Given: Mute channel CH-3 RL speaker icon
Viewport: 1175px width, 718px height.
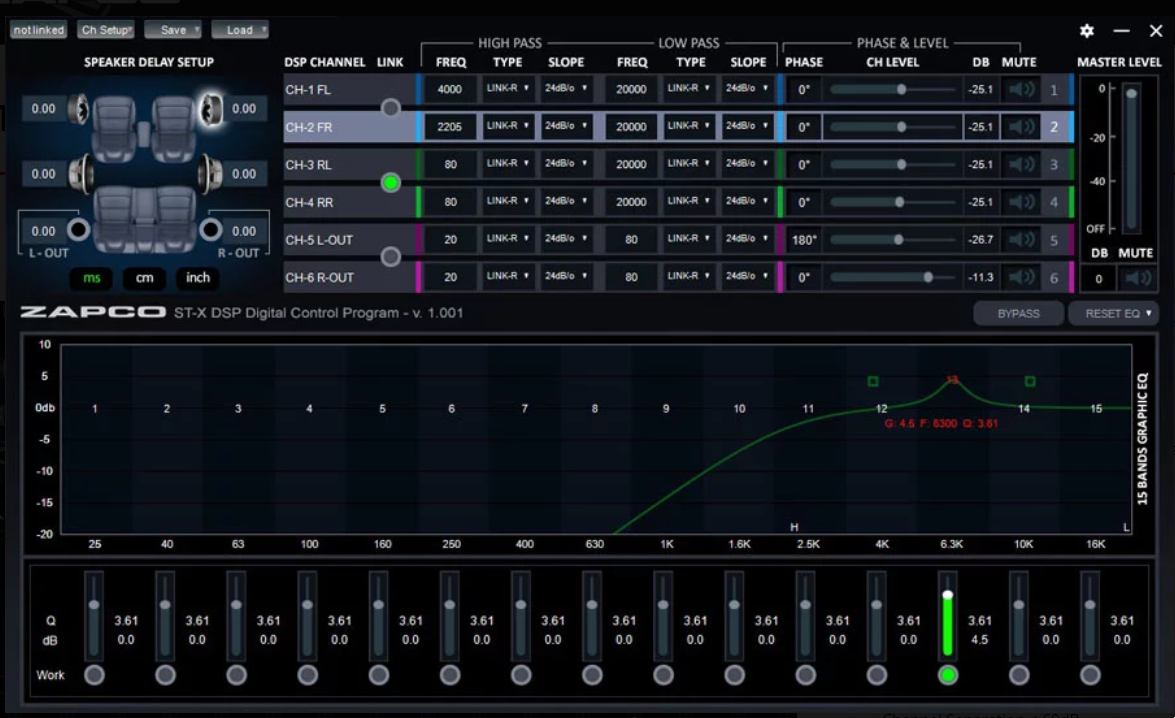Looking at the screenshot, I should pos(1021,164).
